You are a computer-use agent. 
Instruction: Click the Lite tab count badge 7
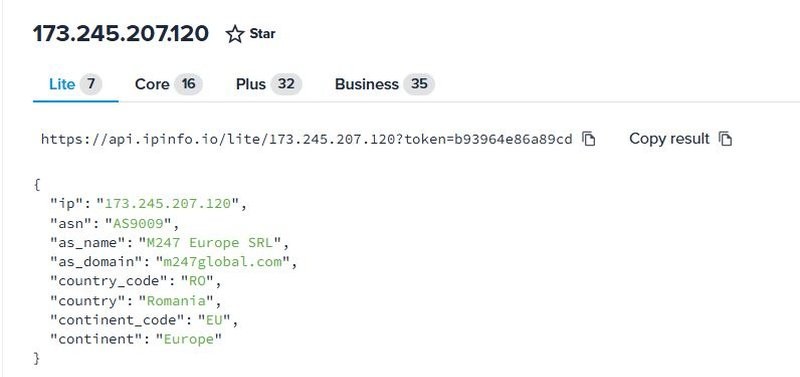coord(91,84)
